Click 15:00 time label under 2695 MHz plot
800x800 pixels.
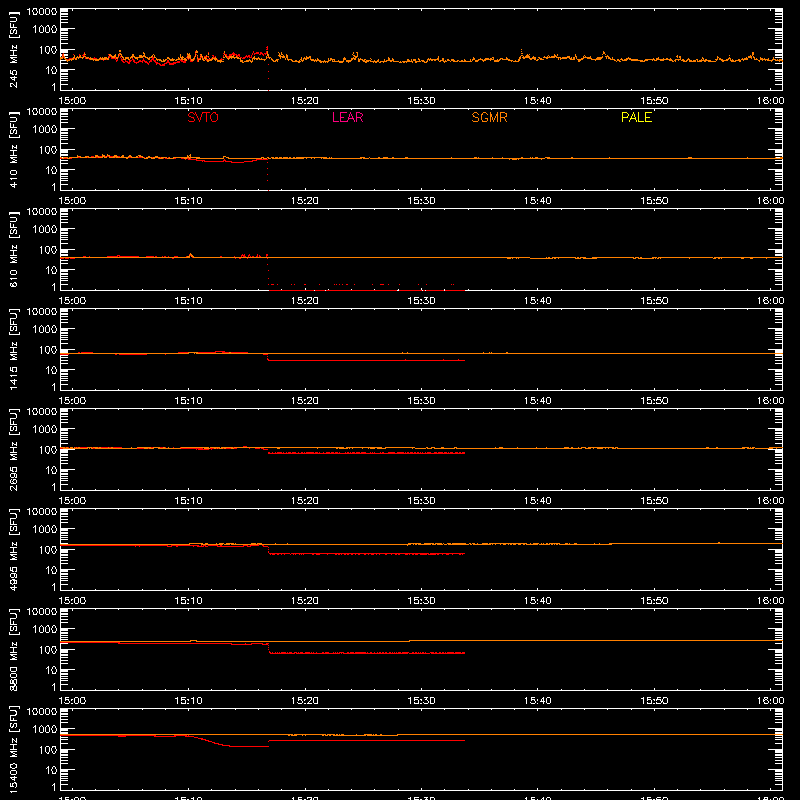point(72,501)
